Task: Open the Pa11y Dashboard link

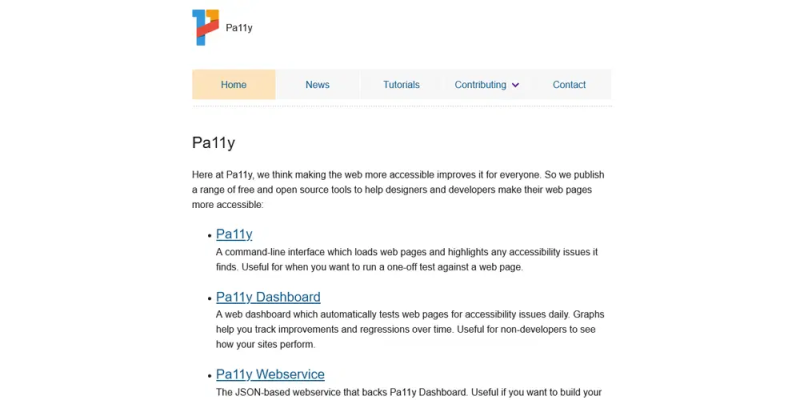Action: point(268,297)
